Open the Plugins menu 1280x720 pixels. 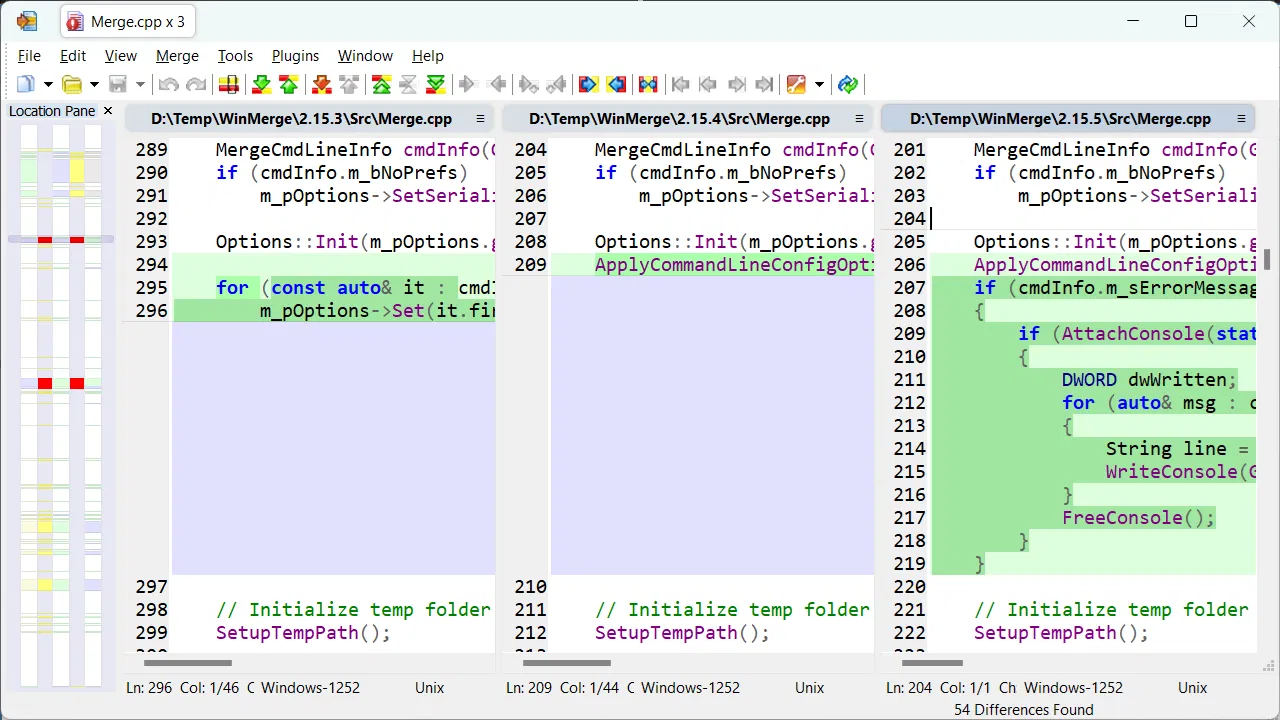pyautogui.click(x=295, y=56)
